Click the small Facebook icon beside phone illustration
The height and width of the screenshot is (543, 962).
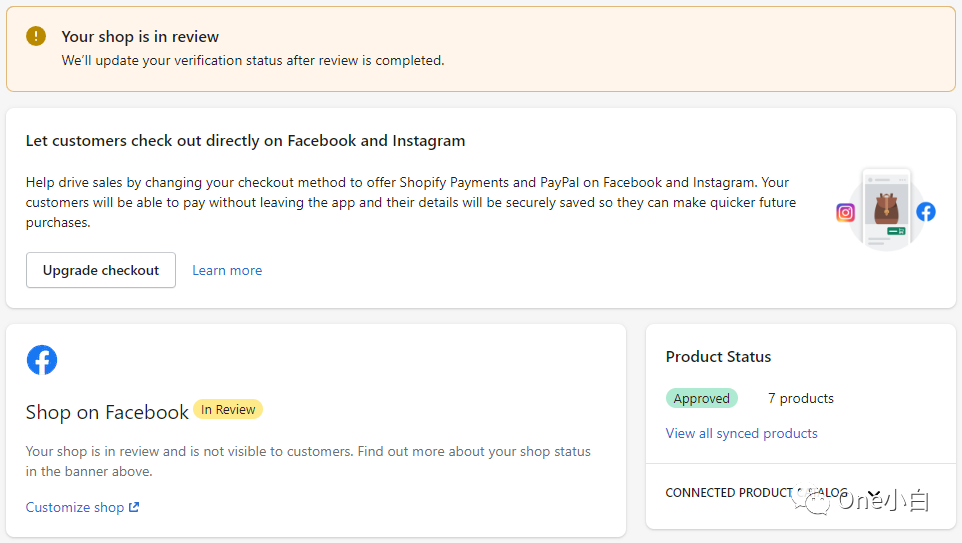926,212
